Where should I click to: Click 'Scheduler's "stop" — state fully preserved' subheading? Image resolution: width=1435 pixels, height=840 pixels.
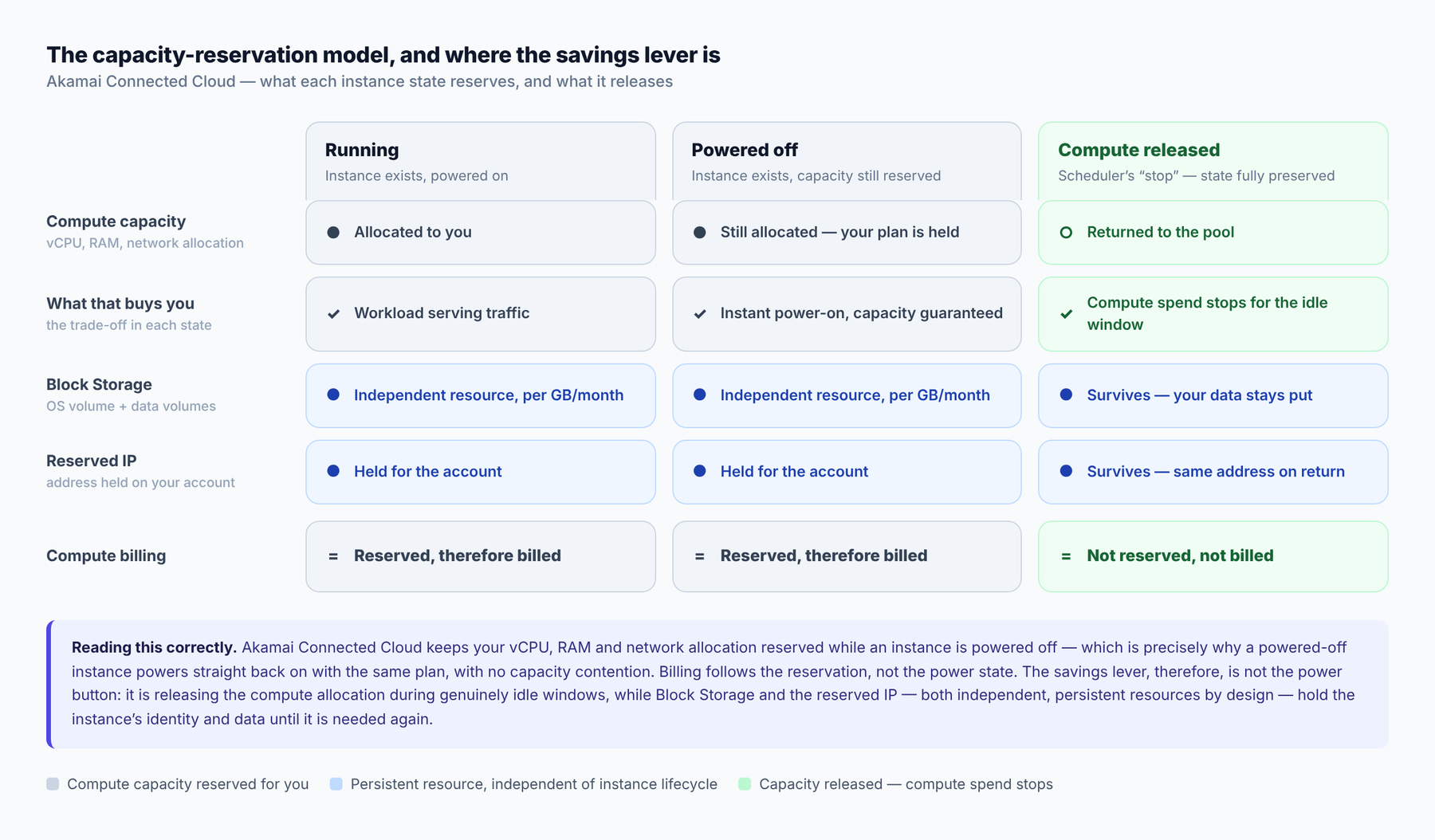click(x=1196, y=176)
